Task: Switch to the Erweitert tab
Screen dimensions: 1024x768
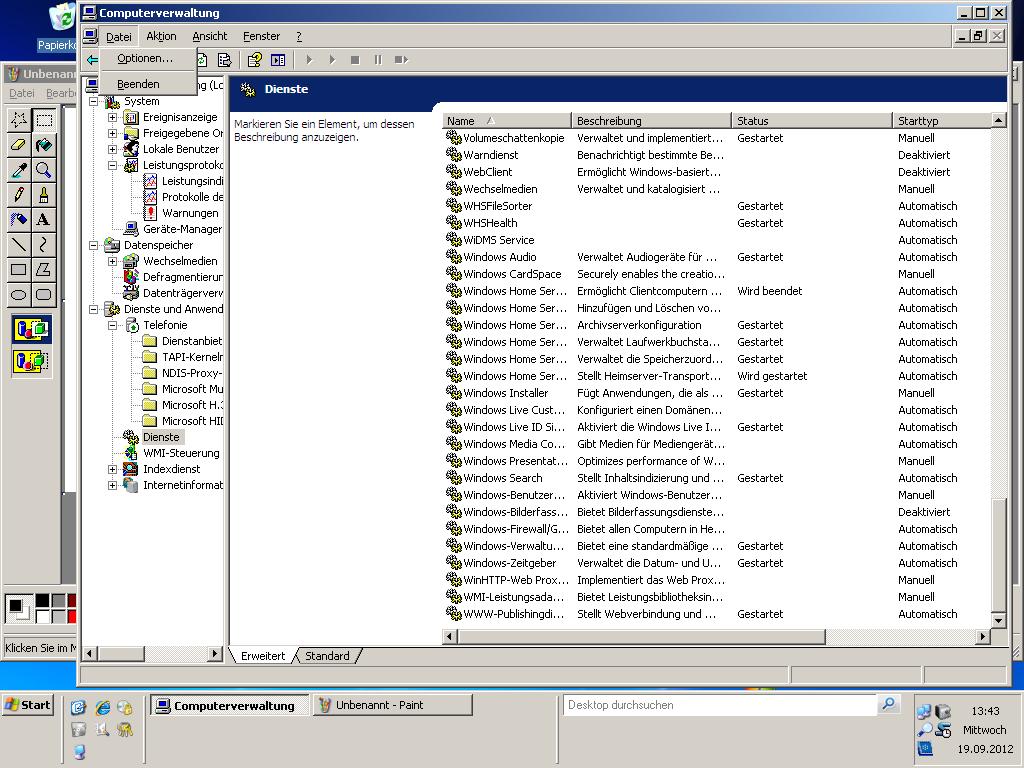Action: pyautogui.click(x=263, y=656)
